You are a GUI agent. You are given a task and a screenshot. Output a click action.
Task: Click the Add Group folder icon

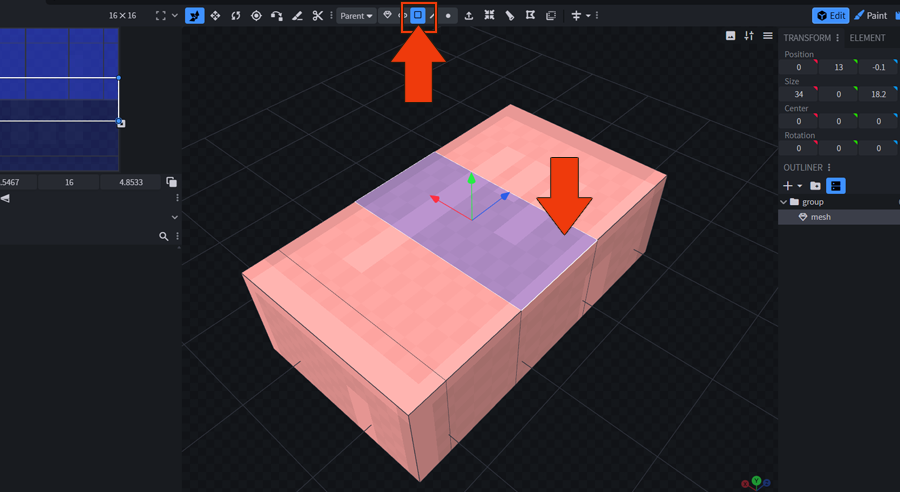815,186
